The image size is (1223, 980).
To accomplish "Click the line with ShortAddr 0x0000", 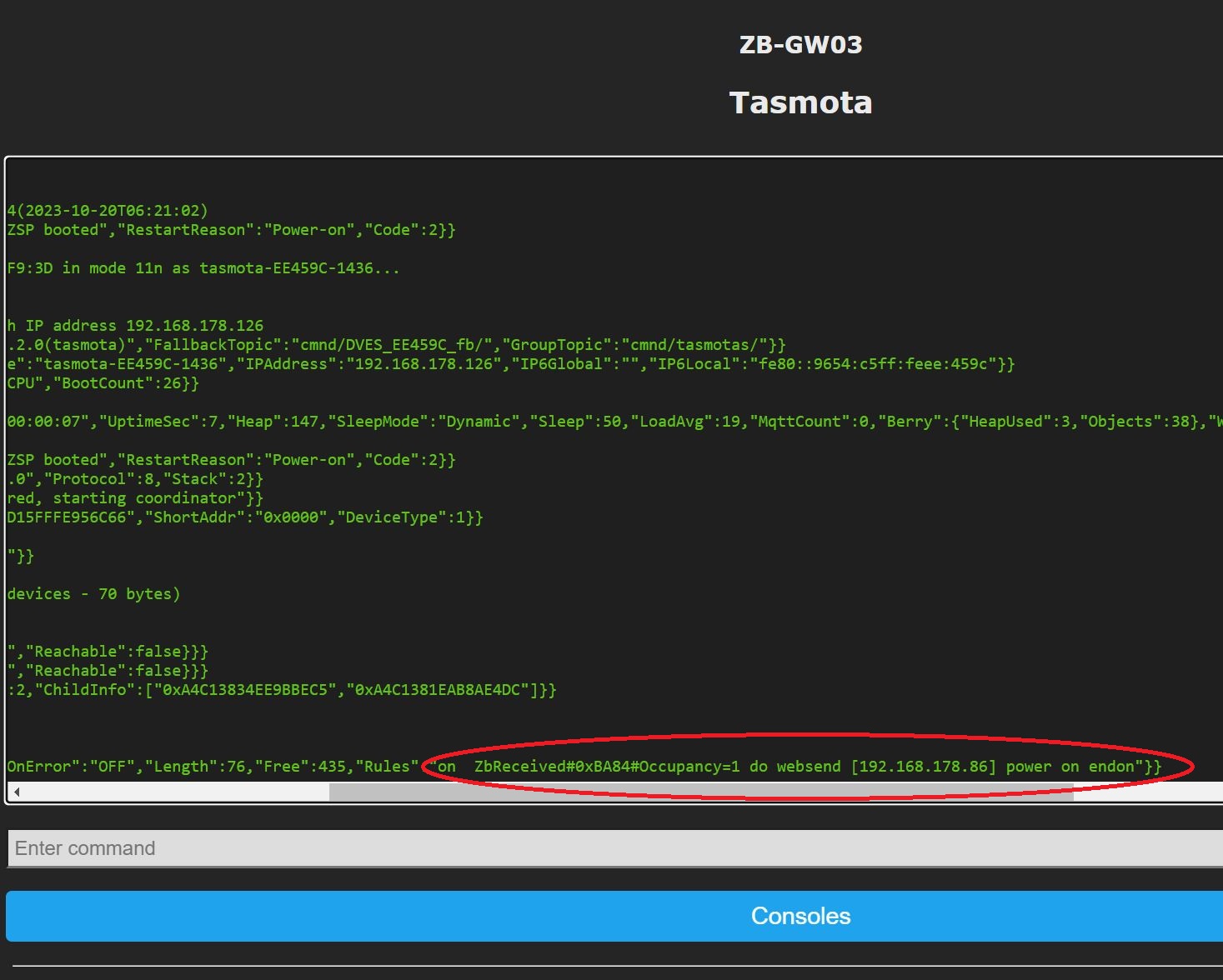I will [x=245, y=517].
